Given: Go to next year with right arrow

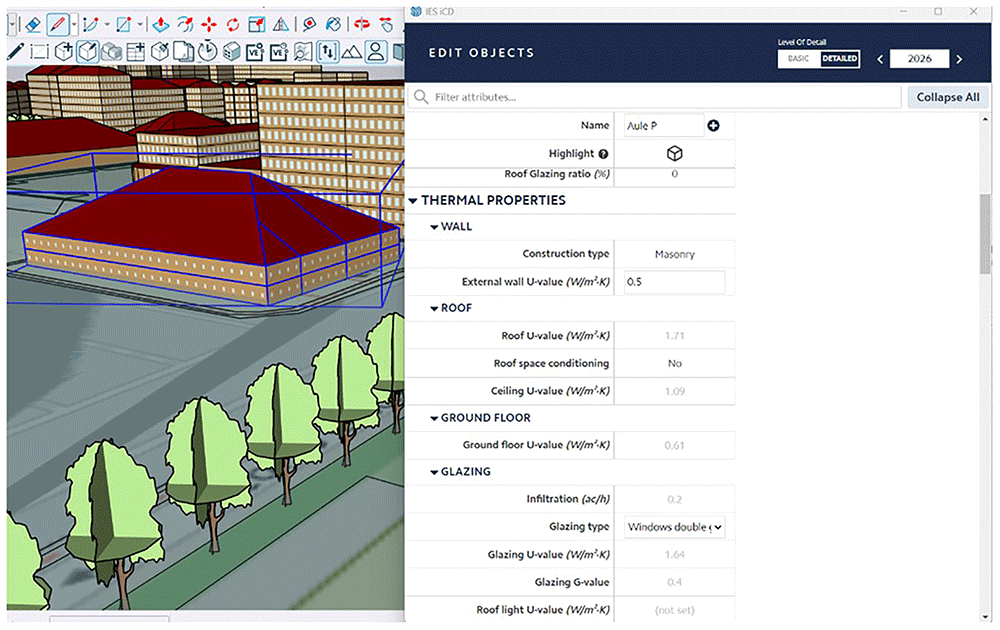Looking at the screenshot, I should point(959,59).
